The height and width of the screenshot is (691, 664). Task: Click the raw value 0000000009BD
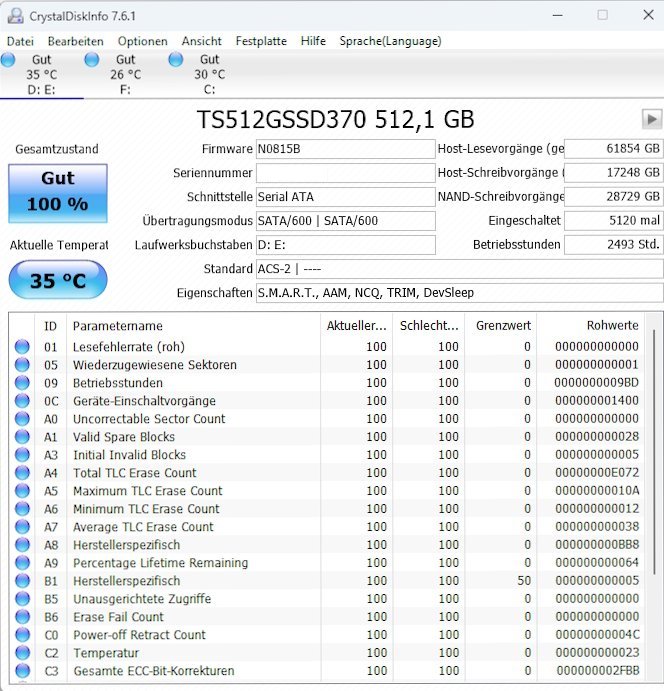click(597, 383)
